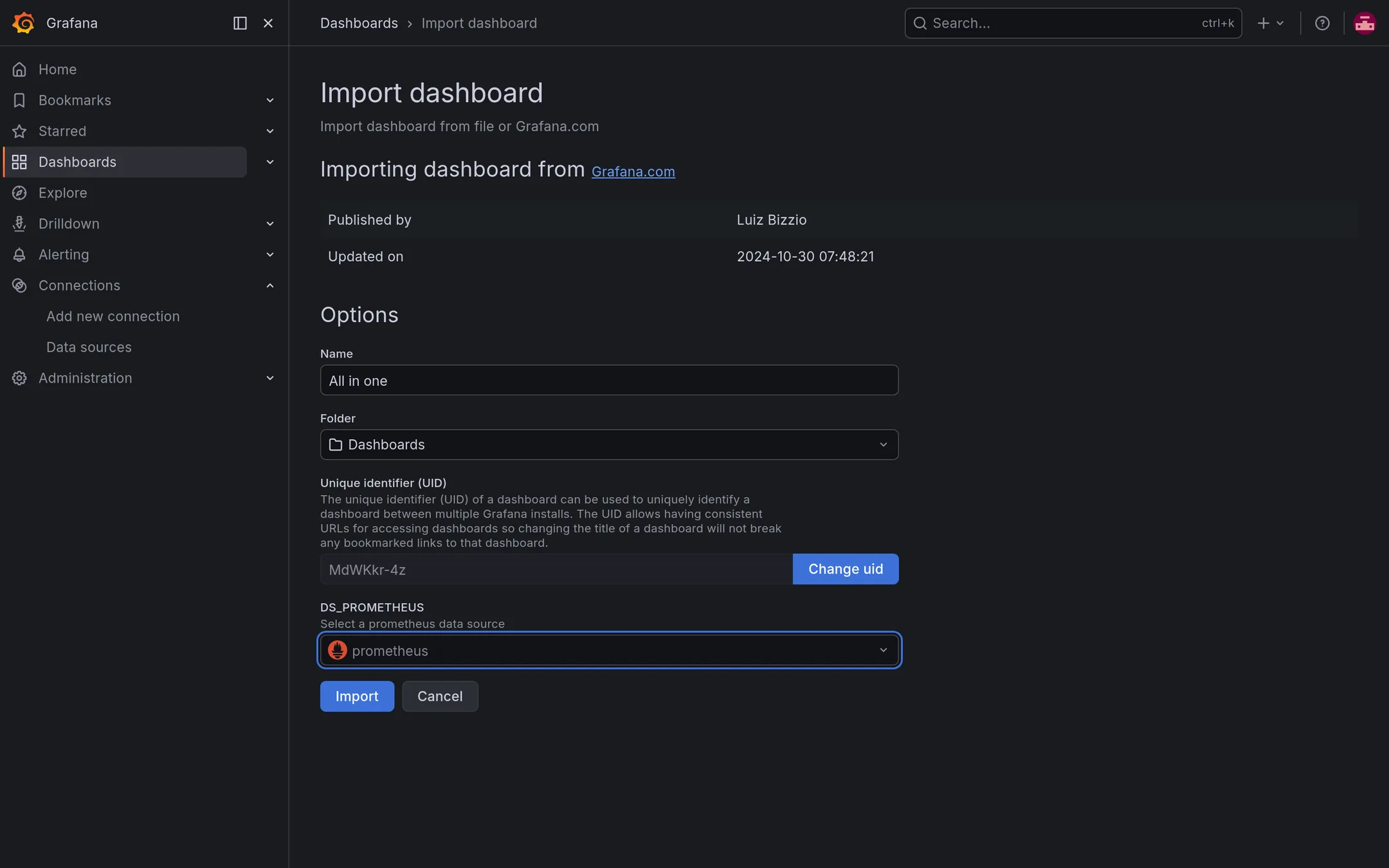
Task: Open the Dashboards sidebar item
Action: [x=125, y=162]
